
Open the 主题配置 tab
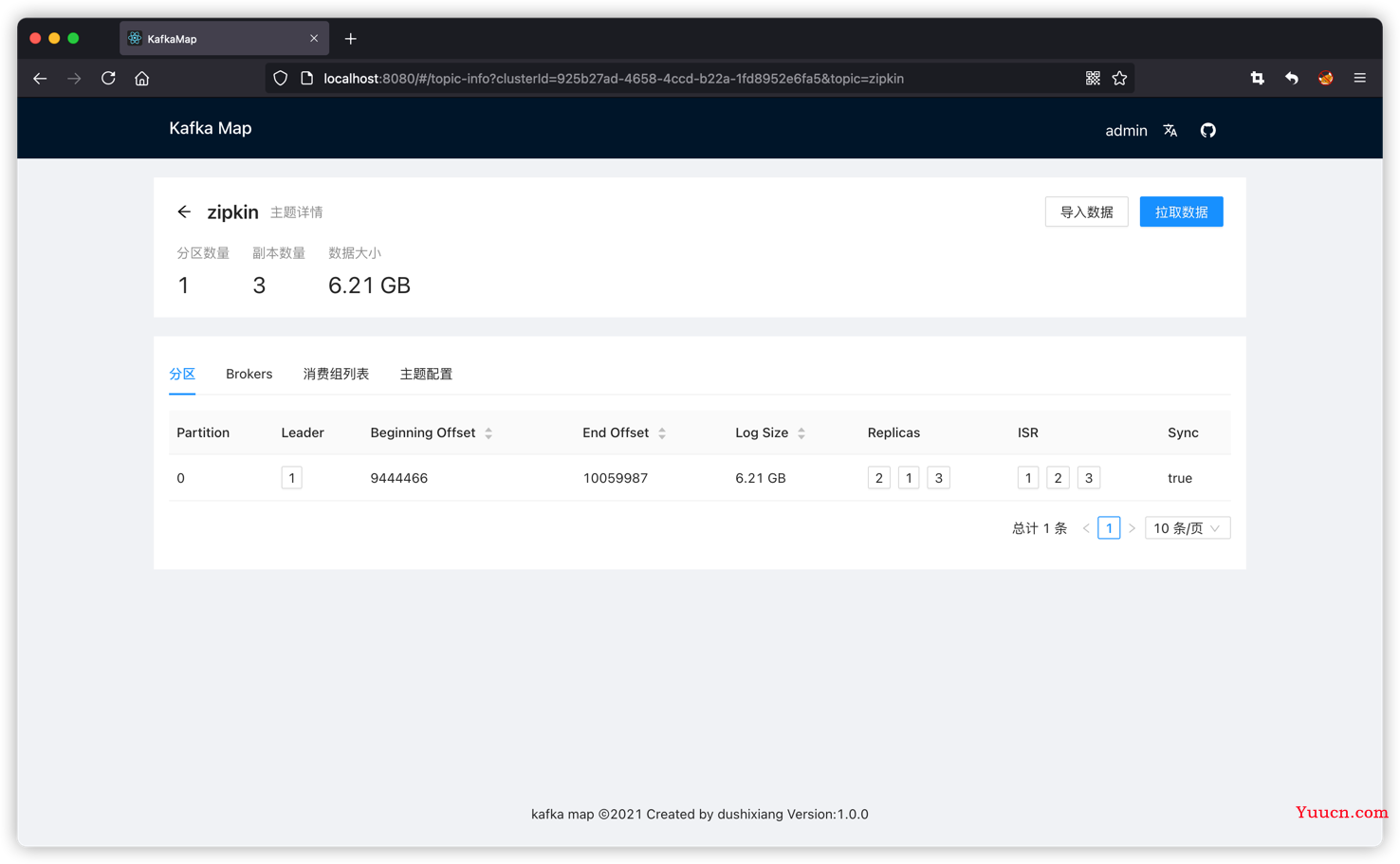click(x=426, y=374)
